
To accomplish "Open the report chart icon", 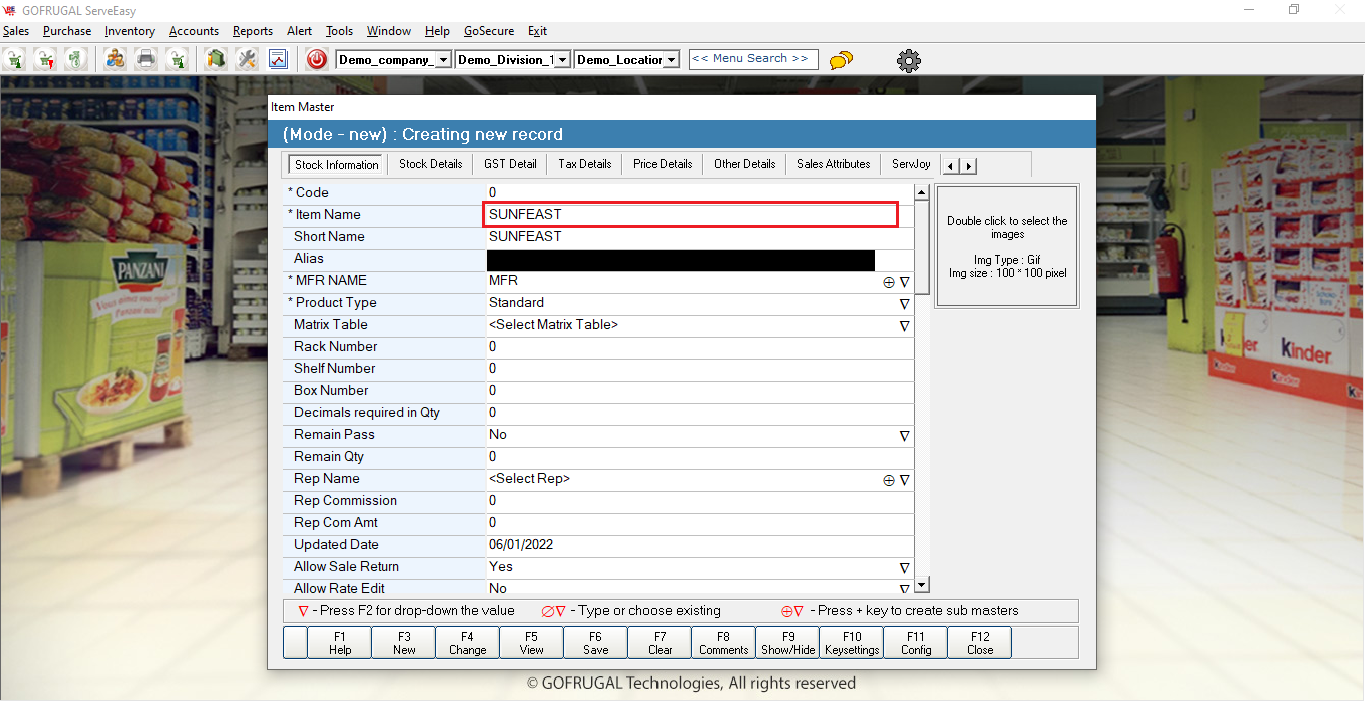I will (278, 59).
